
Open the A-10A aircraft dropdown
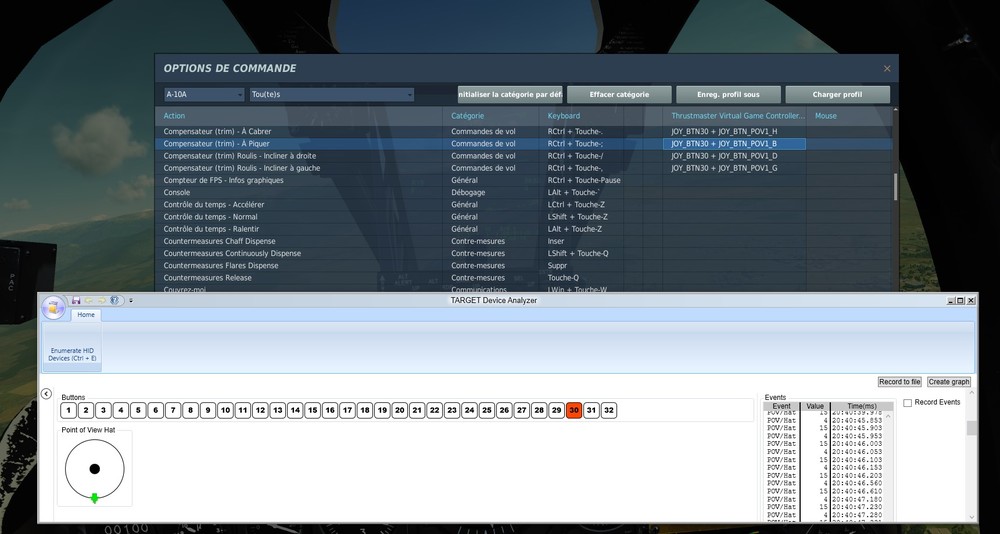pos(204,94)
